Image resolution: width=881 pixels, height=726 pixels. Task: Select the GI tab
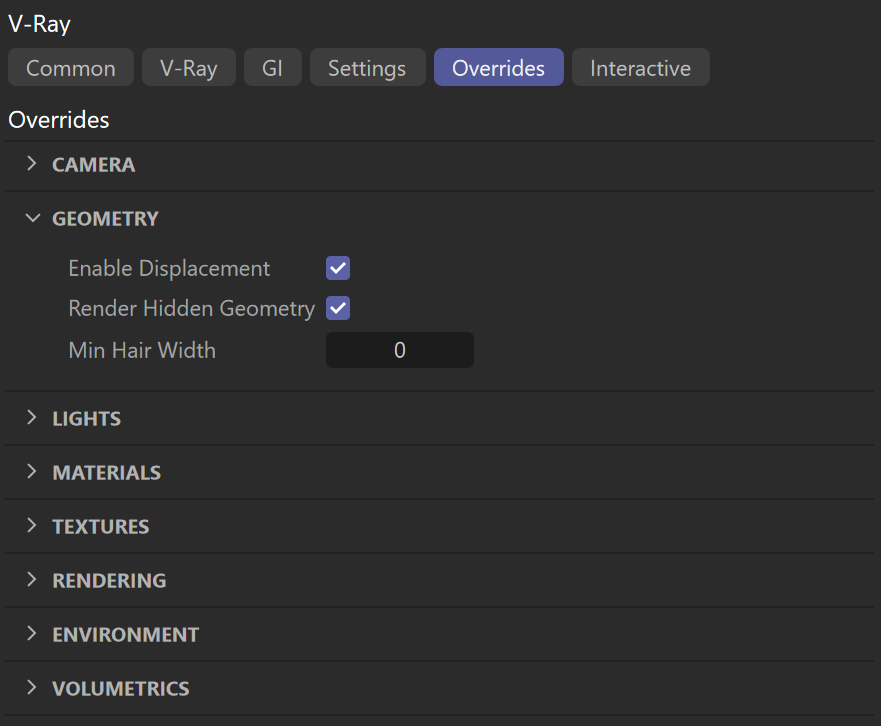[273, 67]
